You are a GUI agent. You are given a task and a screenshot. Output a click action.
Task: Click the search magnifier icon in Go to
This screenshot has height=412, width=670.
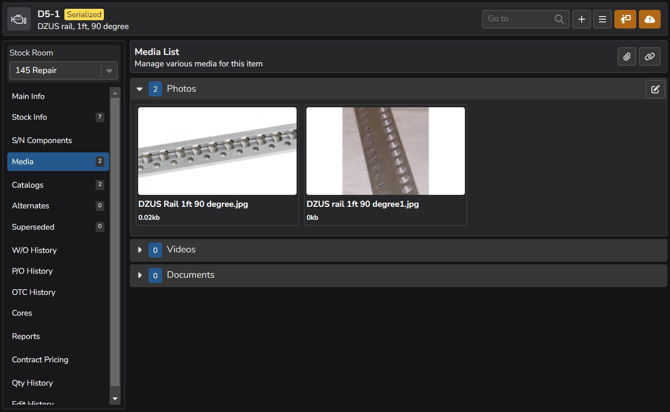coord(558,19)
